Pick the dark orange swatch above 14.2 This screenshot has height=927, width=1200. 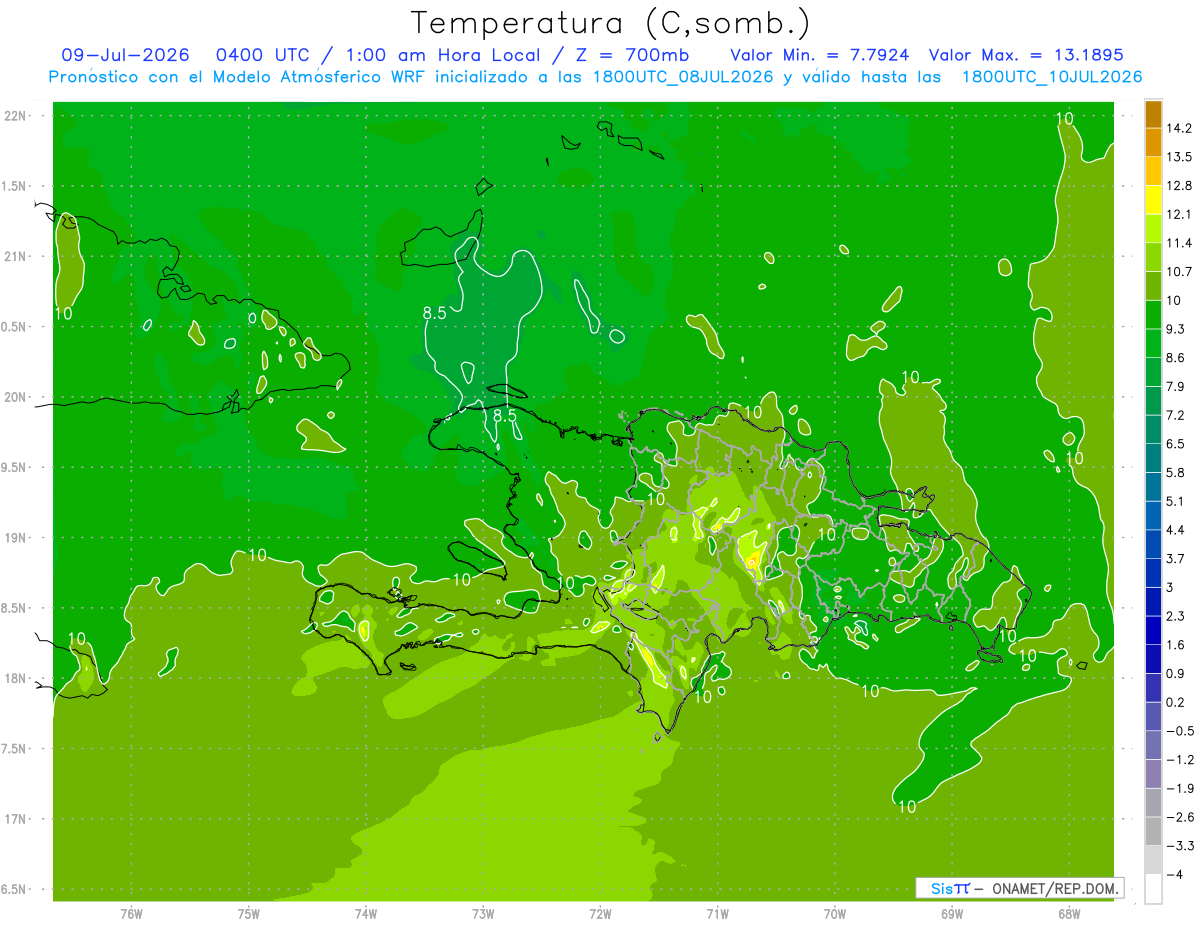click(x=1153, y=114)
